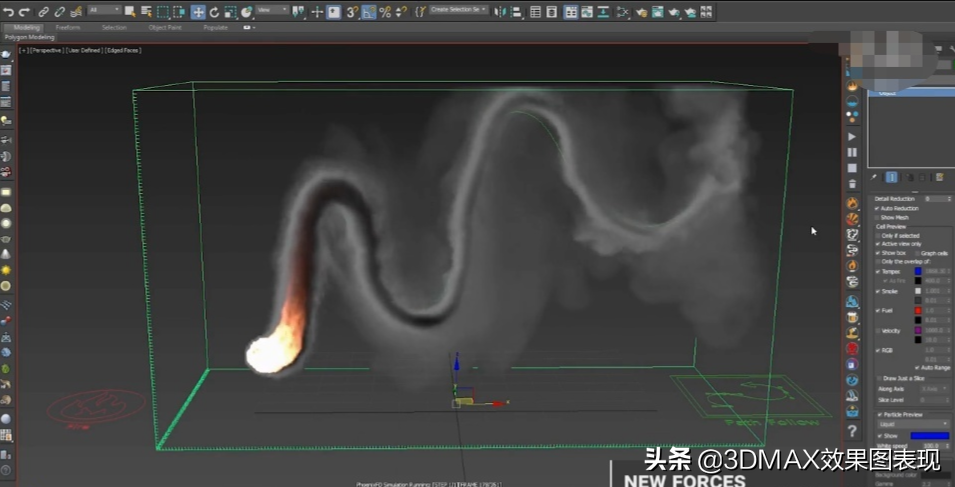Screen dimensions: 955x487
Task: Enable the Graph cells checkbox
Action: click(917, 253)
